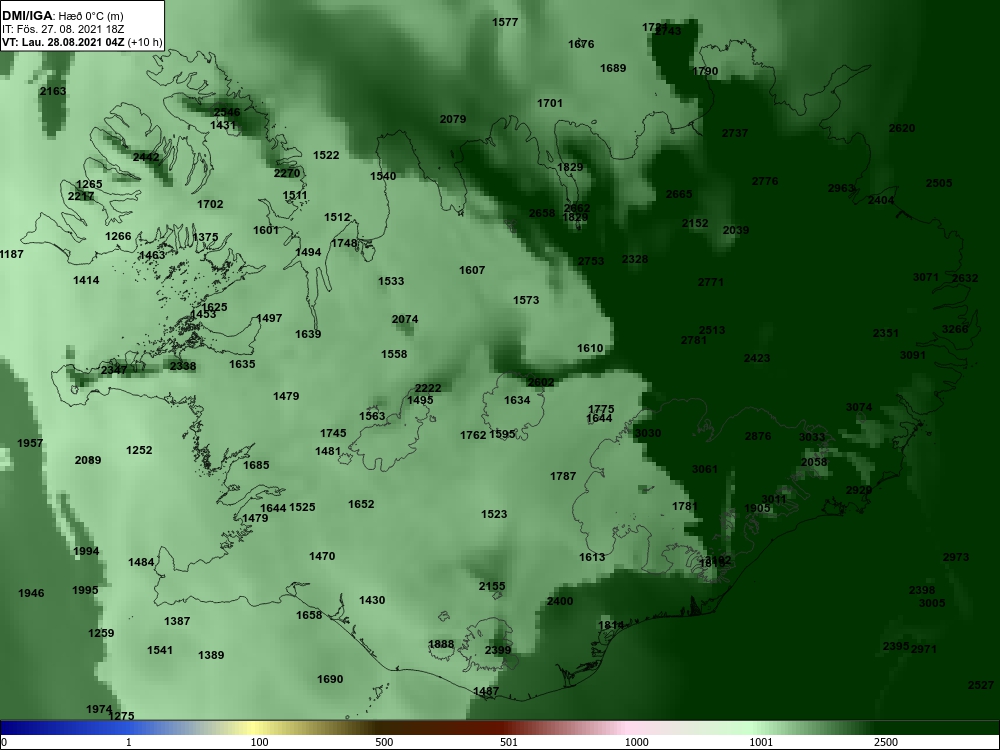Viewport: 1000px width, 750px height.
Task: Select the initial time line 'IT: Fös. 27. 08. 2021 18Z'
Action: point(63,29)
